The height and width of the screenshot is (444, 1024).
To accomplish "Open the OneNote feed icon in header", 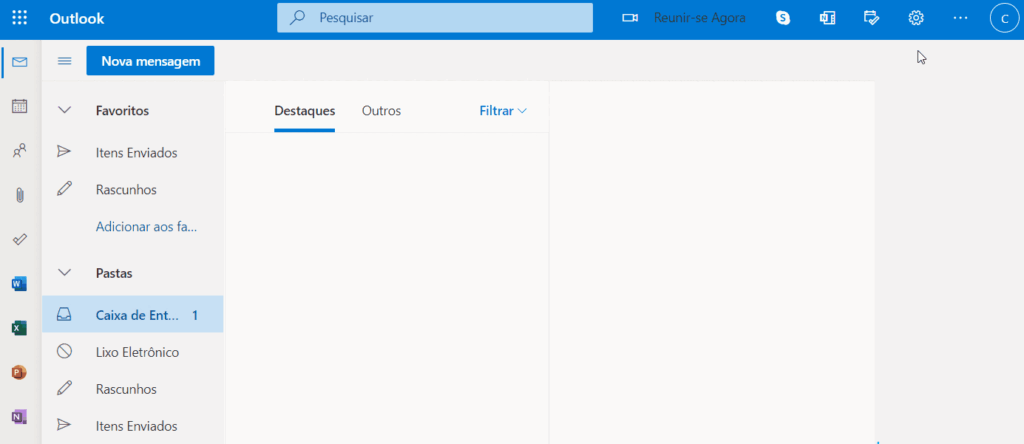I will point(827,18).
